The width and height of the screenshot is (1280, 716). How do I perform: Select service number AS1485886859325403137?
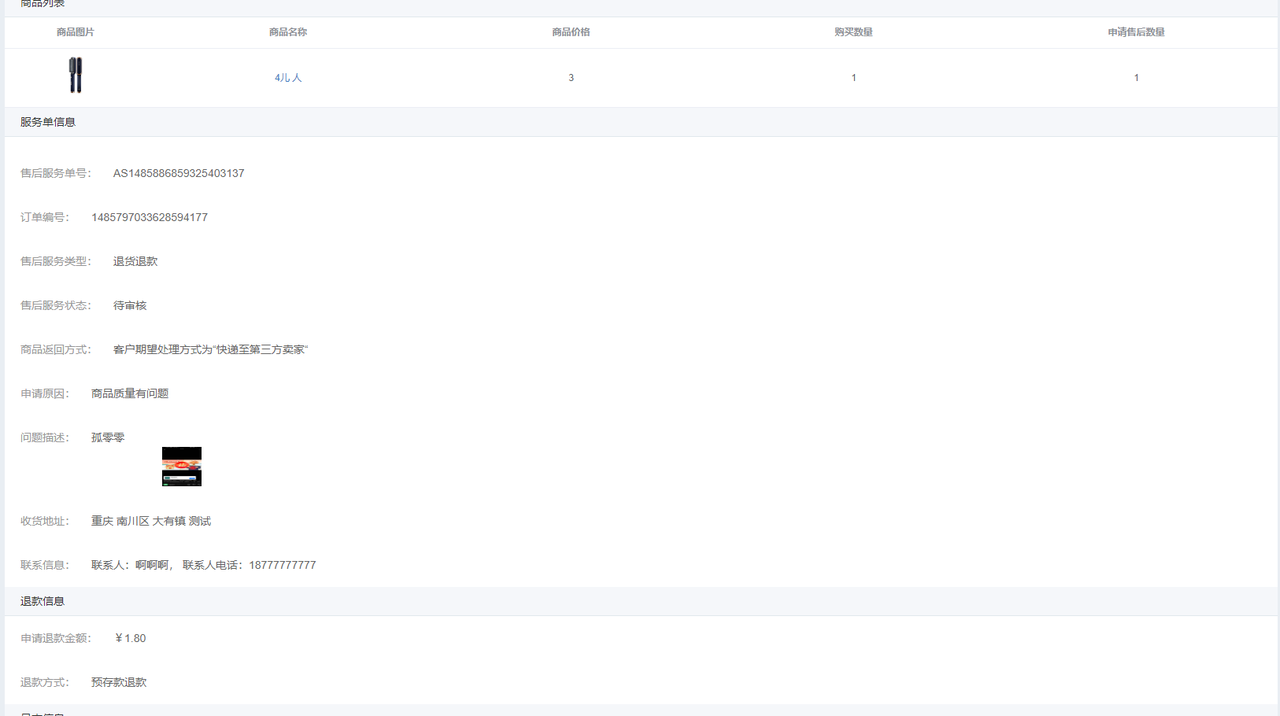point(179,174)
